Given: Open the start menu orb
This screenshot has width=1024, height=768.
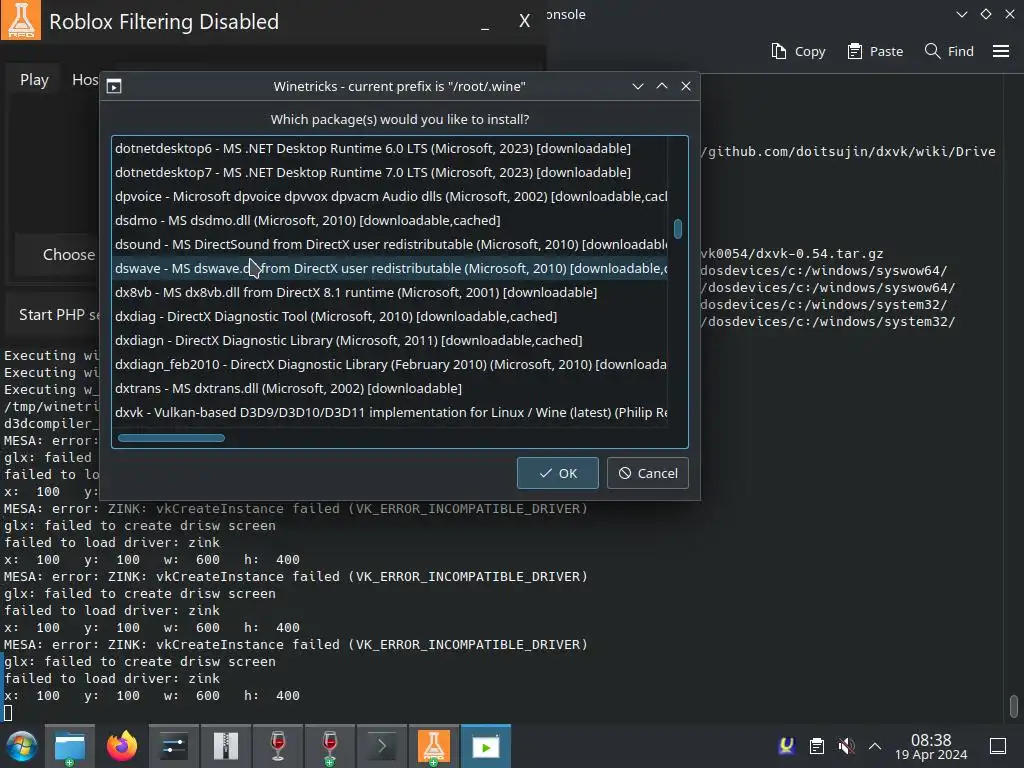Looking at the screenshot, I should pyautogui.click(x=22, y=746).
